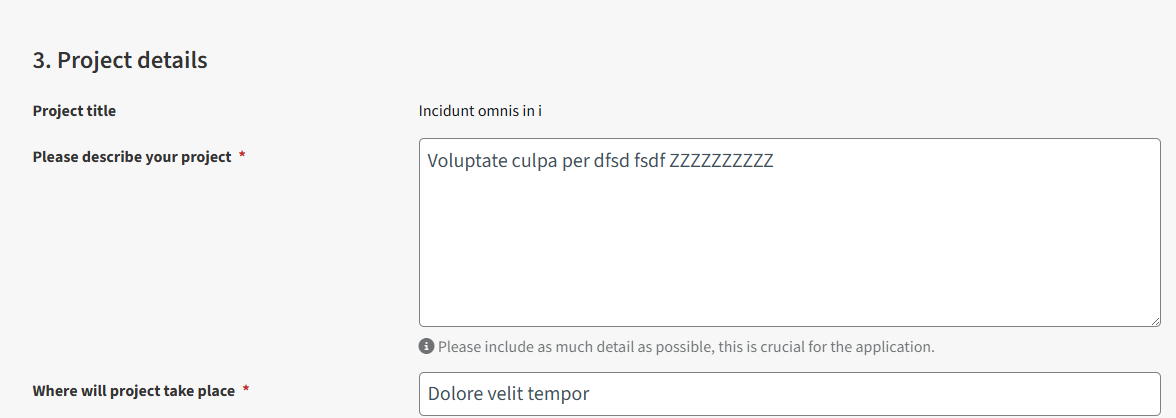The image size is (1176, 418).
Task: Place cursor on word 'Voluptate' in description
Action: [x=461, y=161]
